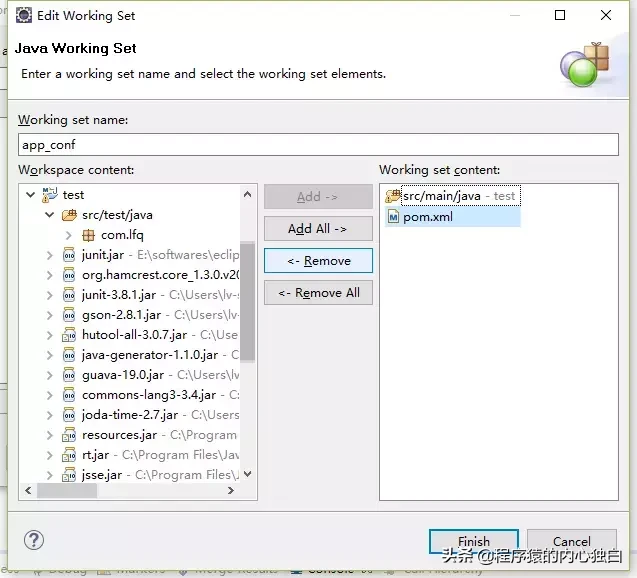Screen dimensions: 637x578
Task: Click the guava-19.0.jar jar icon
Action: click(x=69, y=375)
